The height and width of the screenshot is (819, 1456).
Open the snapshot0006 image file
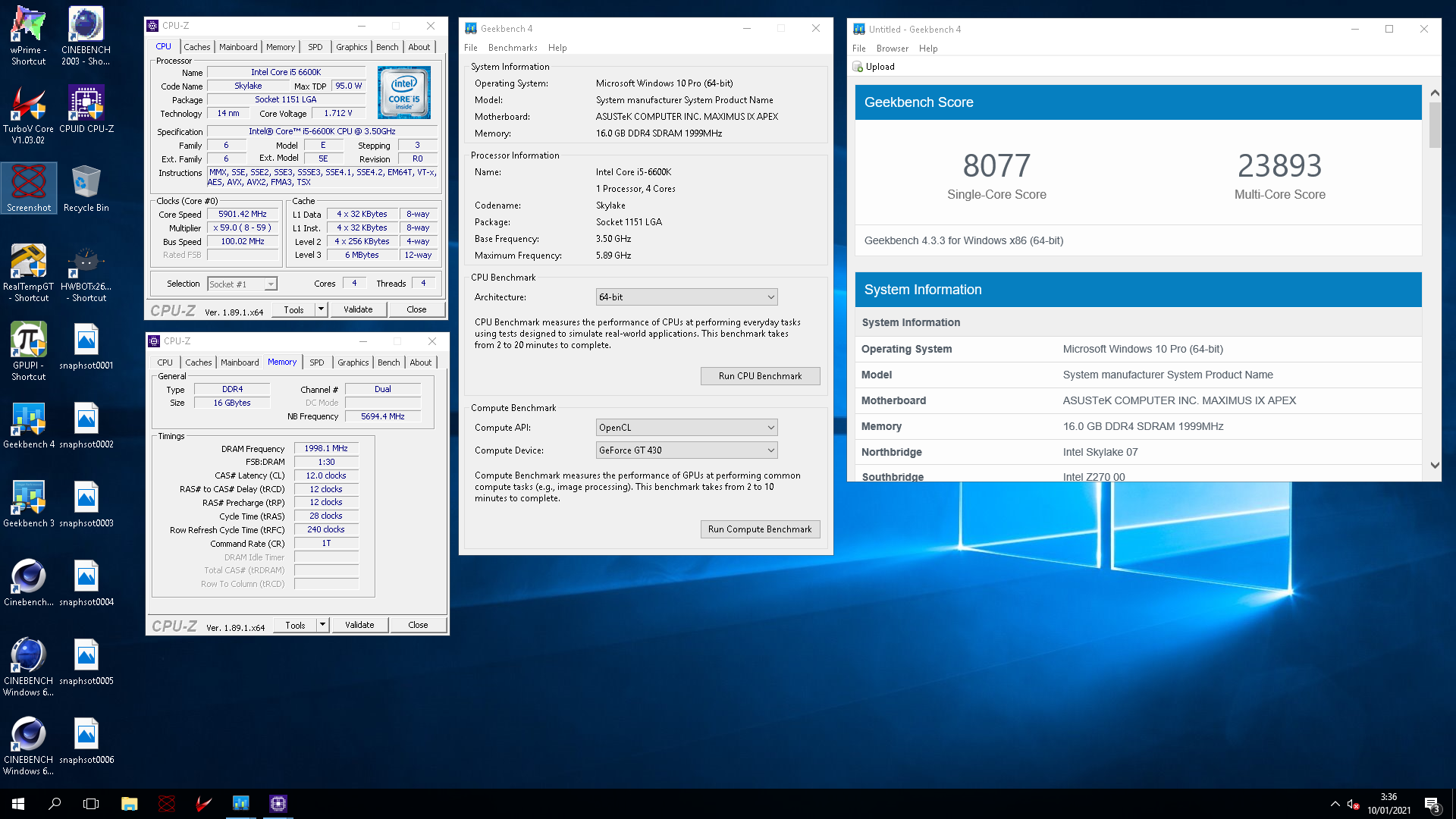click(x=86, y=740)
